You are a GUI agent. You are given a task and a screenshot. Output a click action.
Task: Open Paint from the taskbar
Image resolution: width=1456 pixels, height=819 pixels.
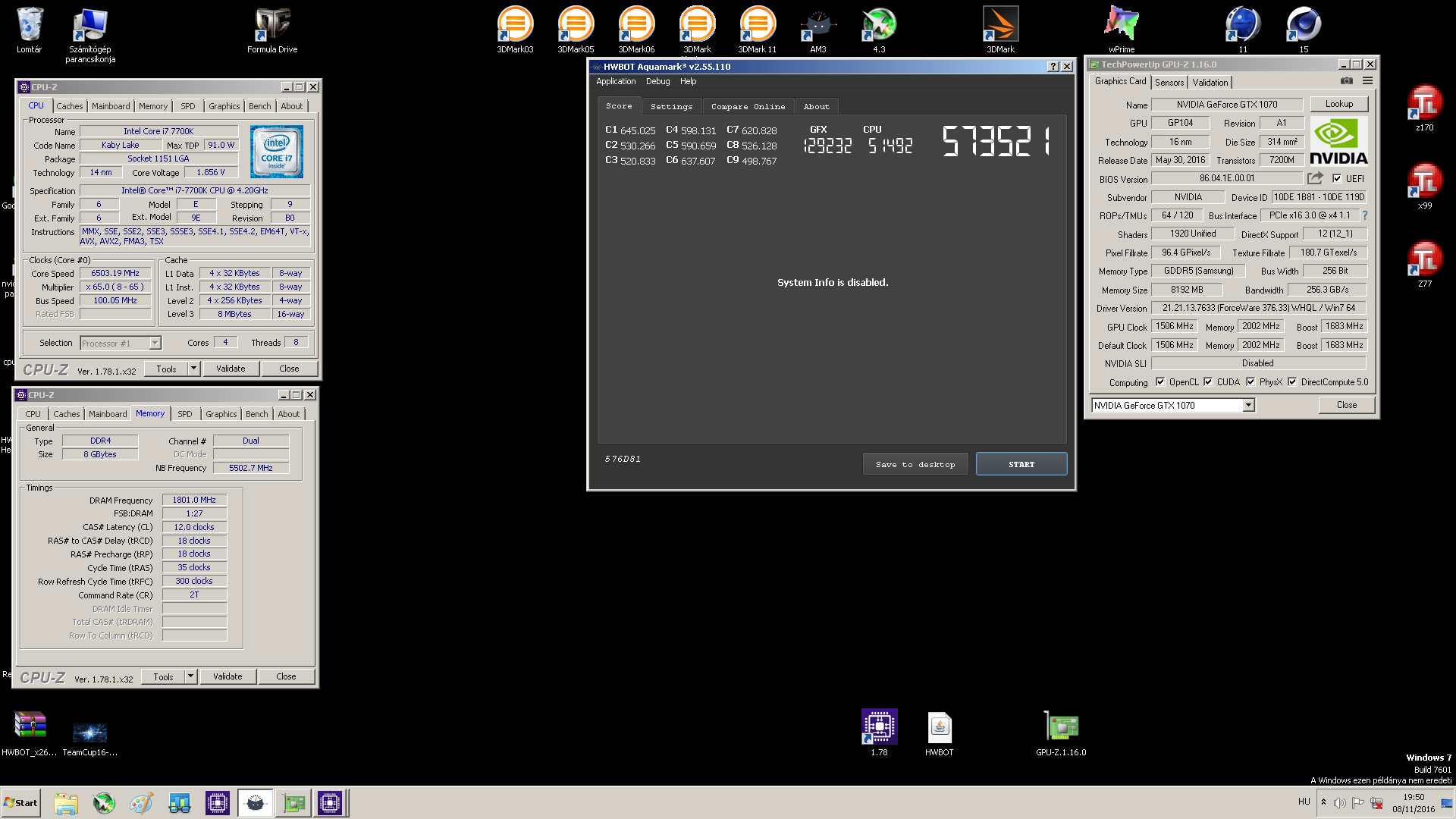(142, 803)
